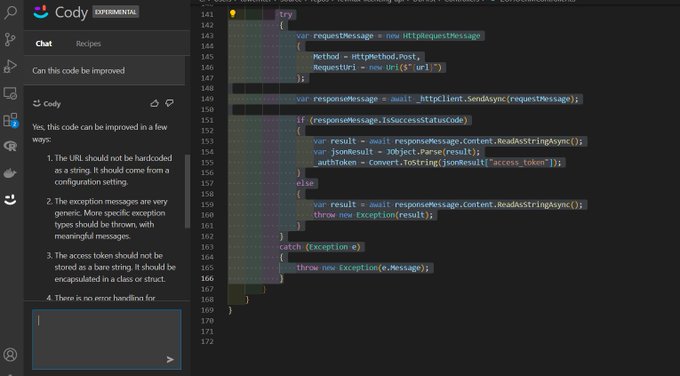The width and height of the screenshot is (680, 376).
Task: Click 'SendAsync' call on line 149
Action: coord(486,99)
